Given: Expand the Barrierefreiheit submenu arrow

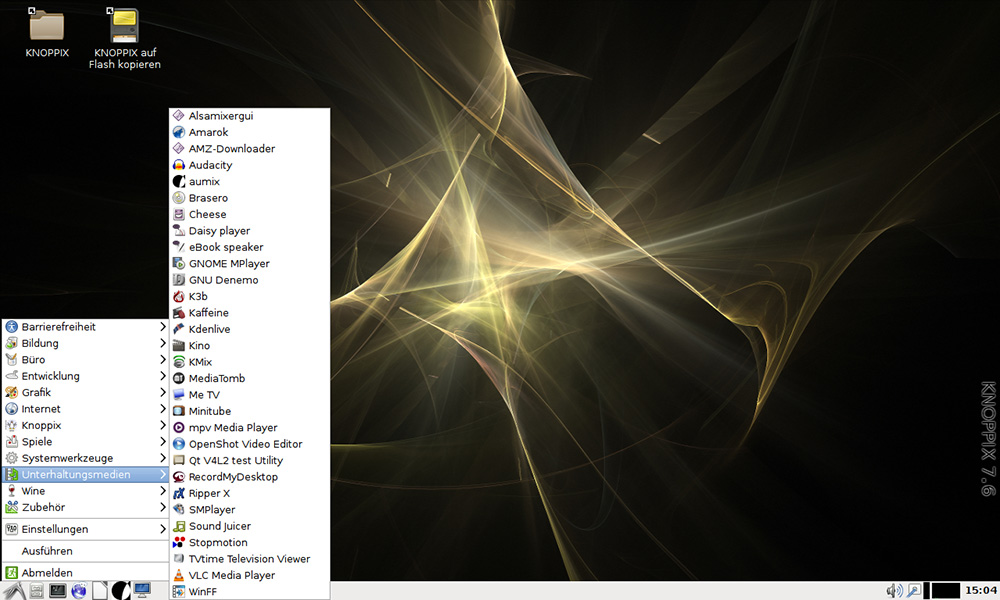Looking at the screenshot, I should coord(163,326).
